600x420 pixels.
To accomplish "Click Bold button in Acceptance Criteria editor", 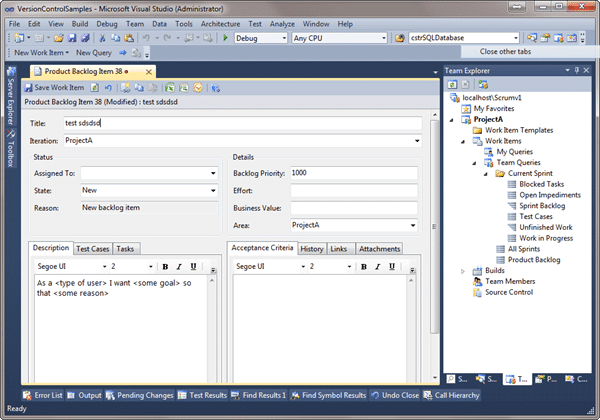I will 364,267.
